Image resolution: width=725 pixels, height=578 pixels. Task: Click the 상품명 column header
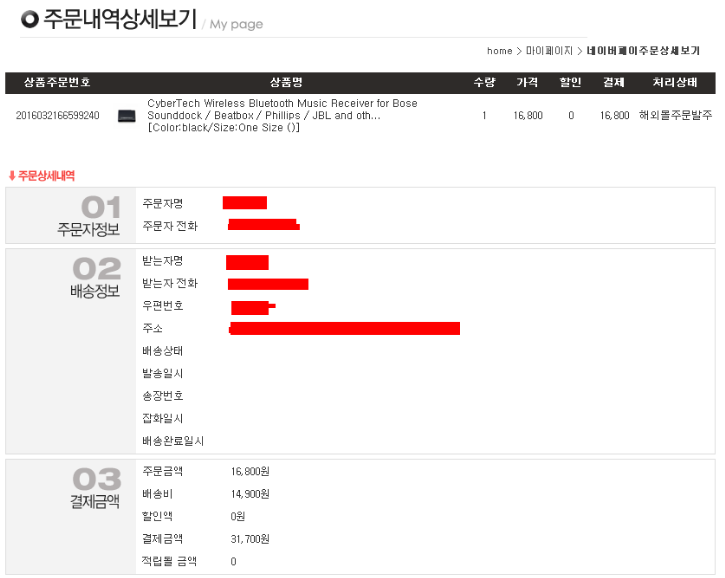point(286,83)
